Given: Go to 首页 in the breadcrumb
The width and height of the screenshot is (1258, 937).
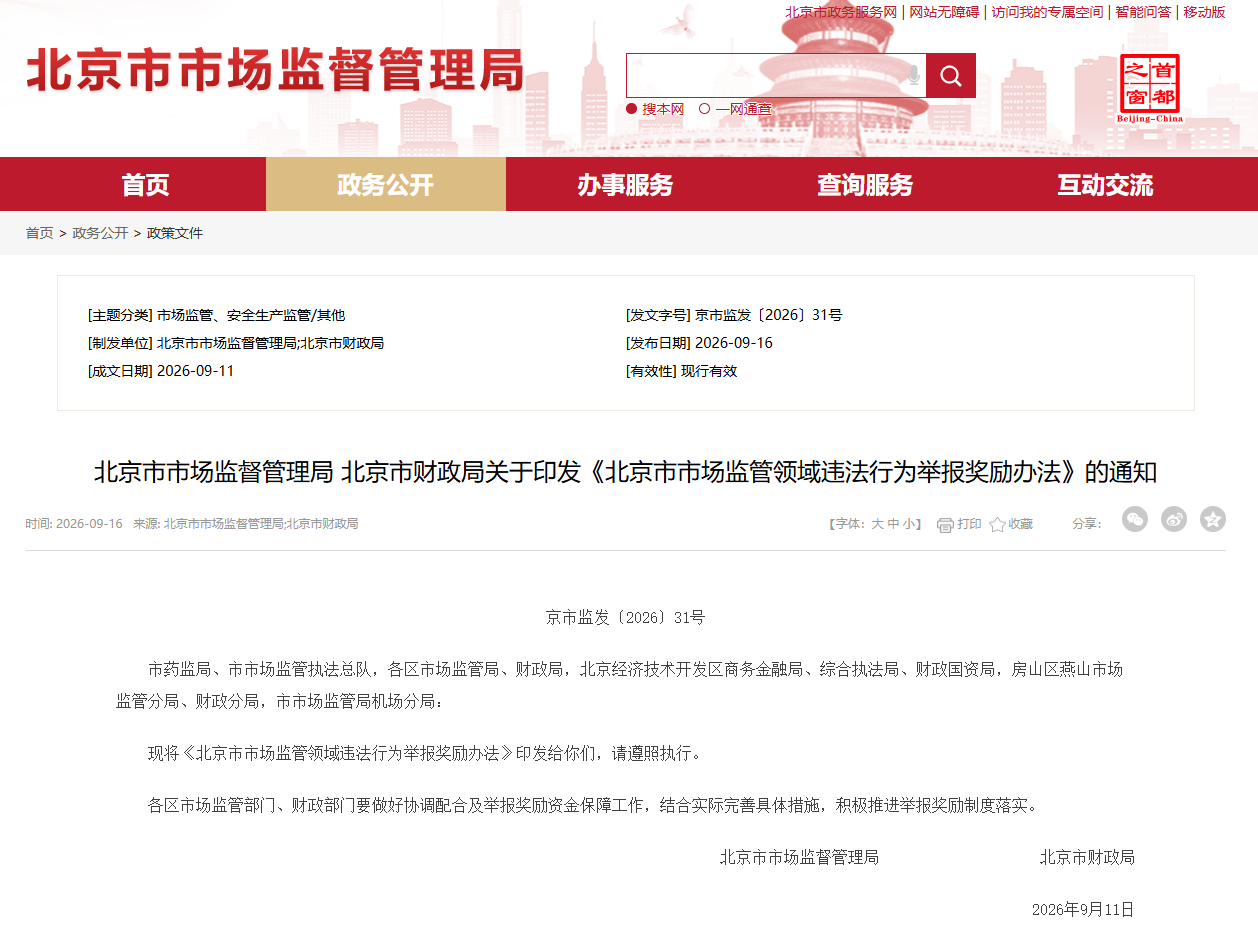Looking at the screenshot, I should [40, 233].
